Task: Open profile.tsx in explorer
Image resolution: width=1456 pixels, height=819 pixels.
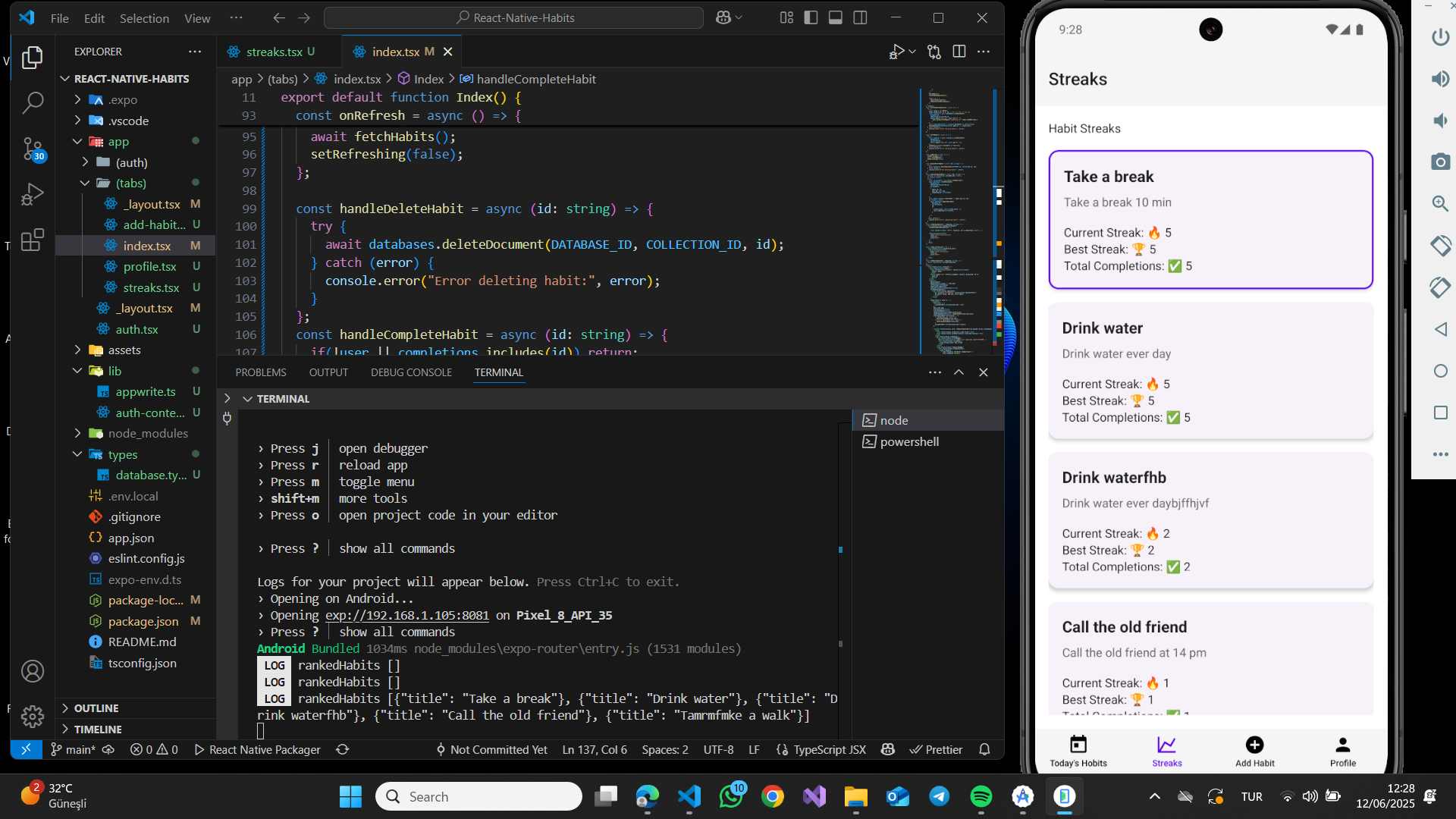Action: [149, 266]
